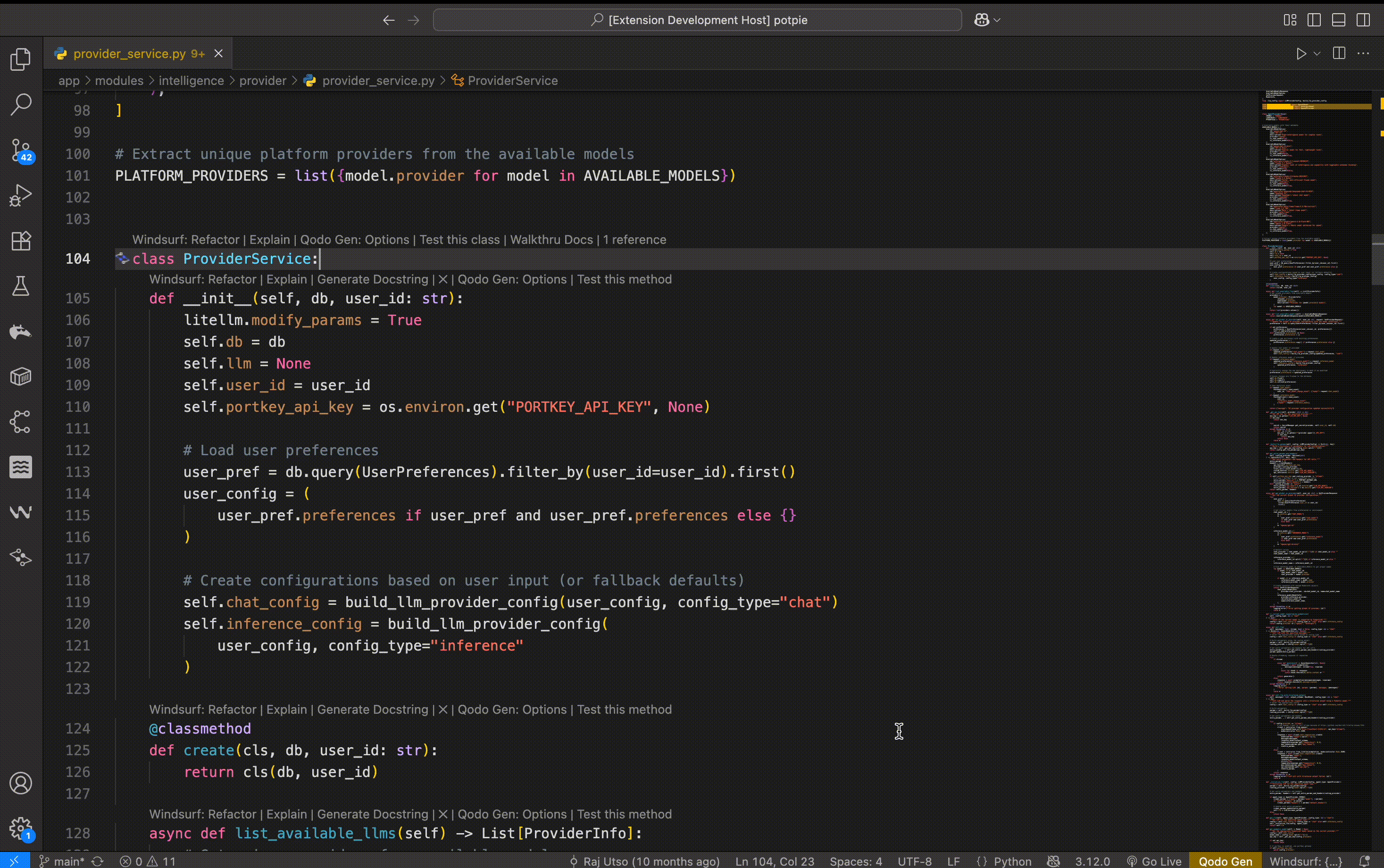
Task: Open the Extensions view
Action: click(x=21, y=241)
